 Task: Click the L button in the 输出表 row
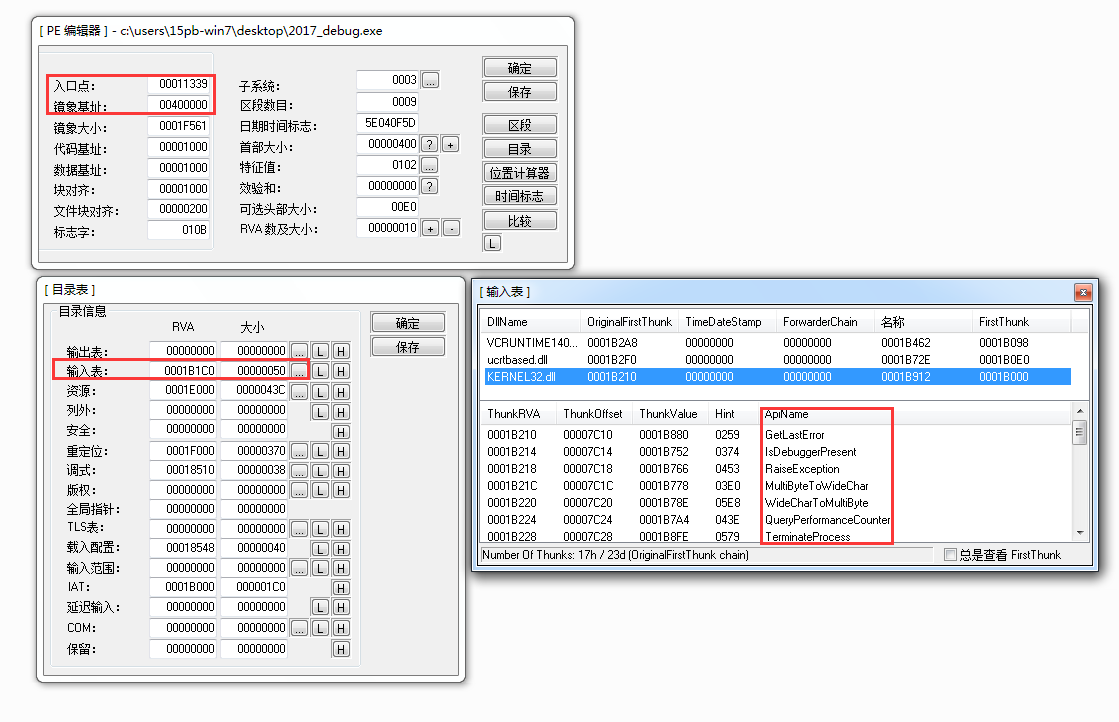tap(320, 351)
